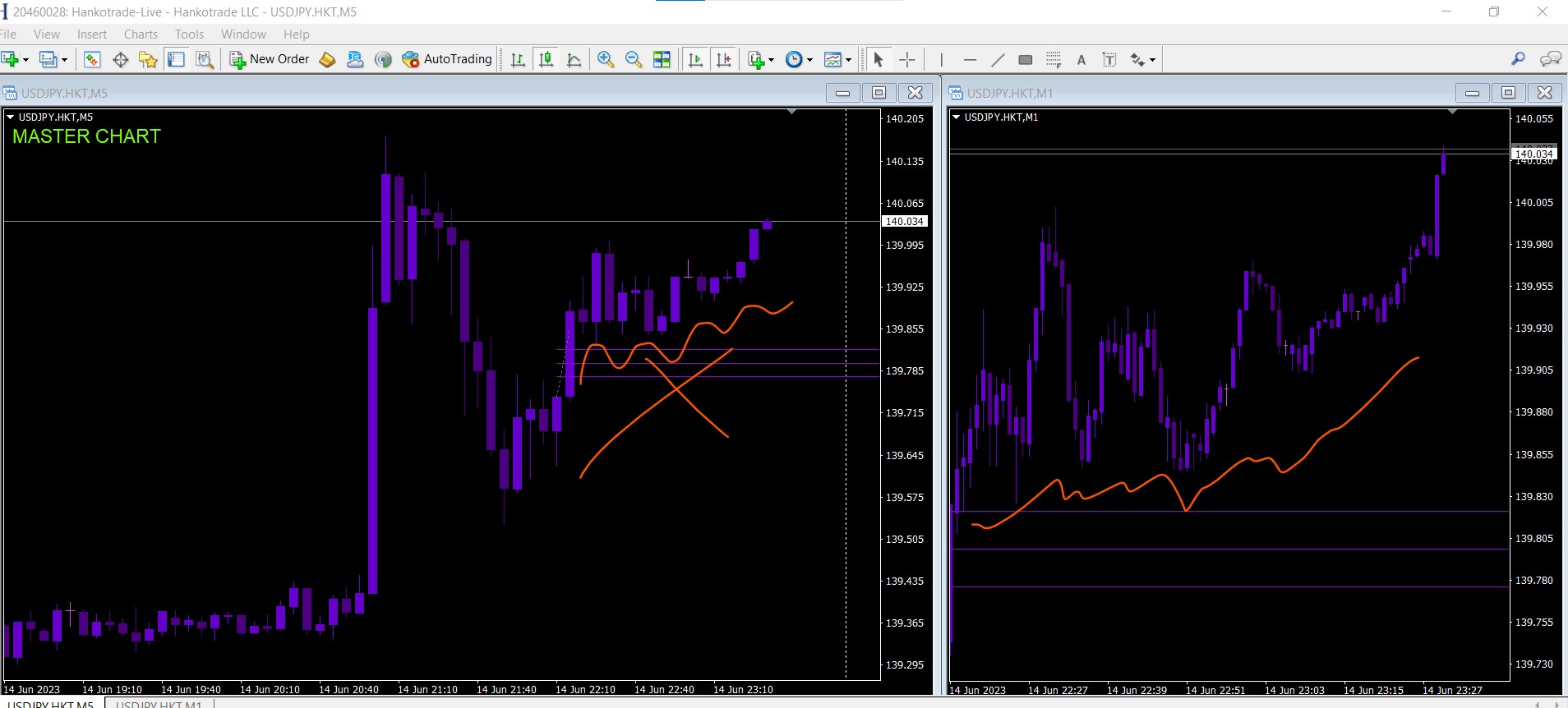Grab the M5 chart shift triangle marker

(x=792, y=111)
